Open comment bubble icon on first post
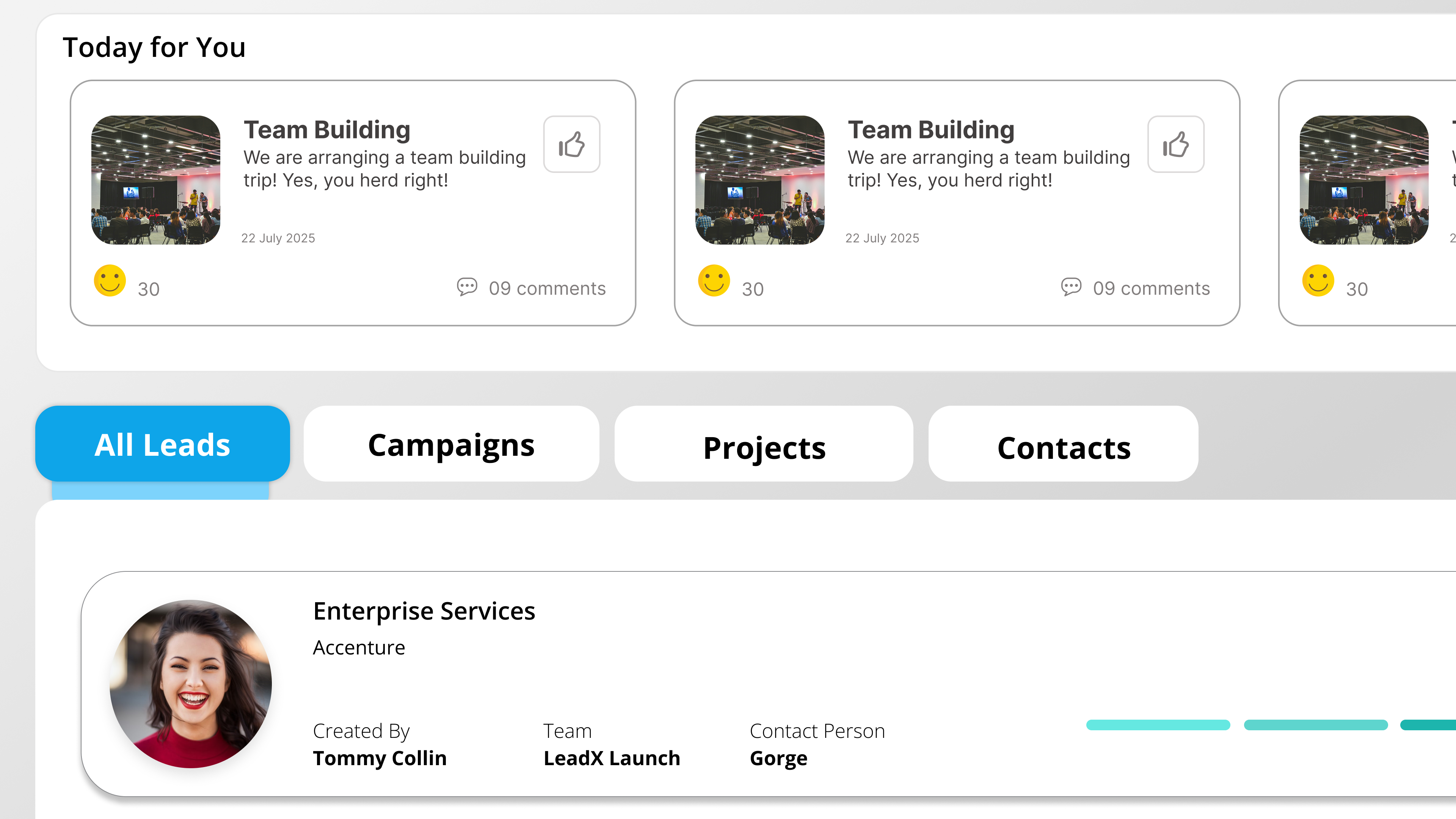This screenshot has height=819, width=1456. click(467, 287)
